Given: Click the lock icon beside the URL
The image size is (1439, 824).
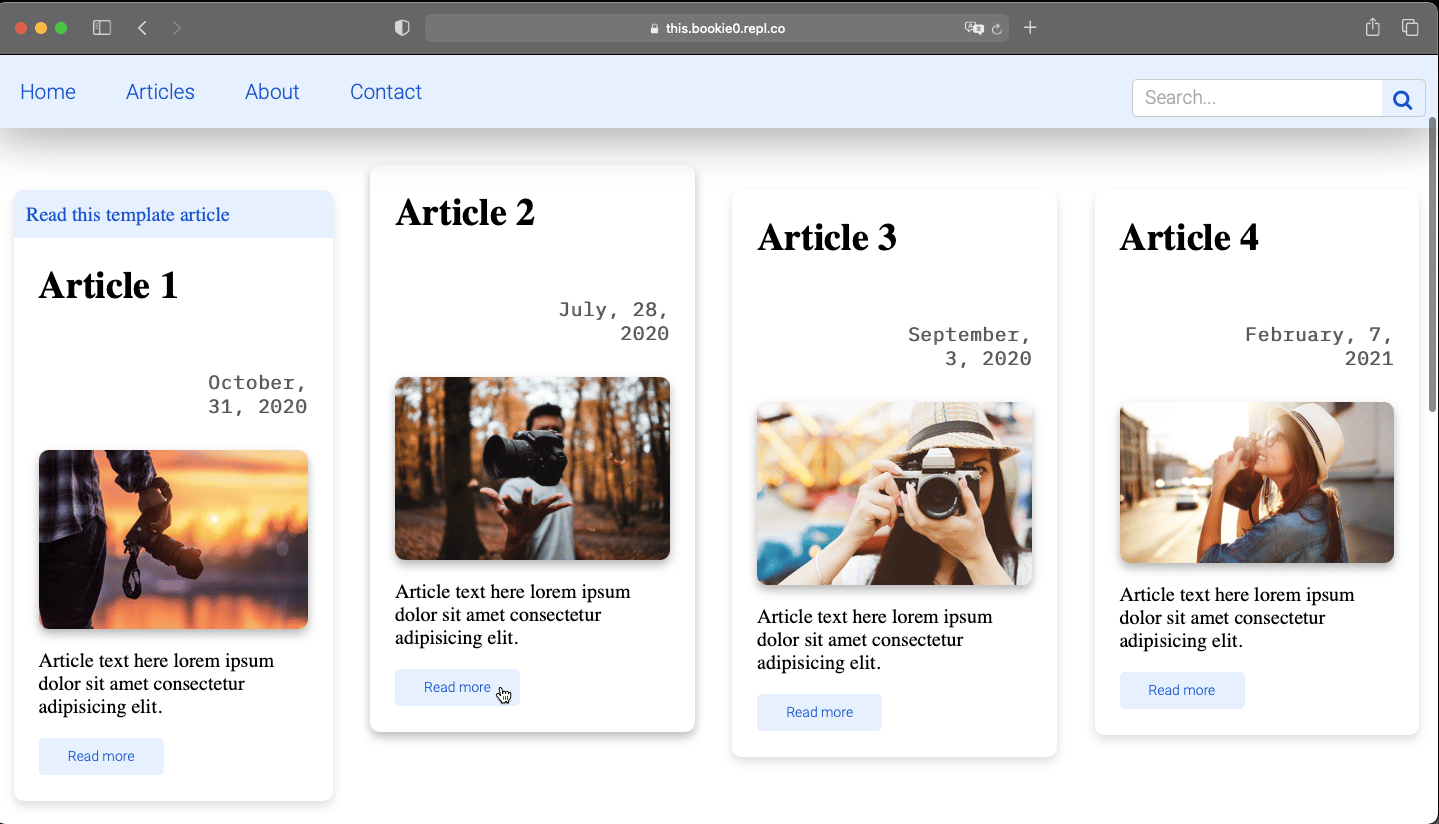Looking at the screenshot, I should tap(655, 29).
